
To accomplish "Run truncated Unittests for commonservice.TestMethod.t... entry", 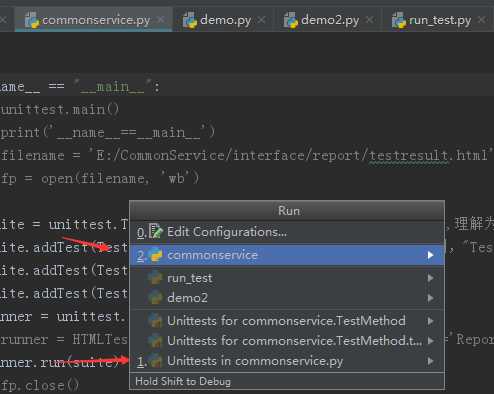I will [x=287, y=341].
